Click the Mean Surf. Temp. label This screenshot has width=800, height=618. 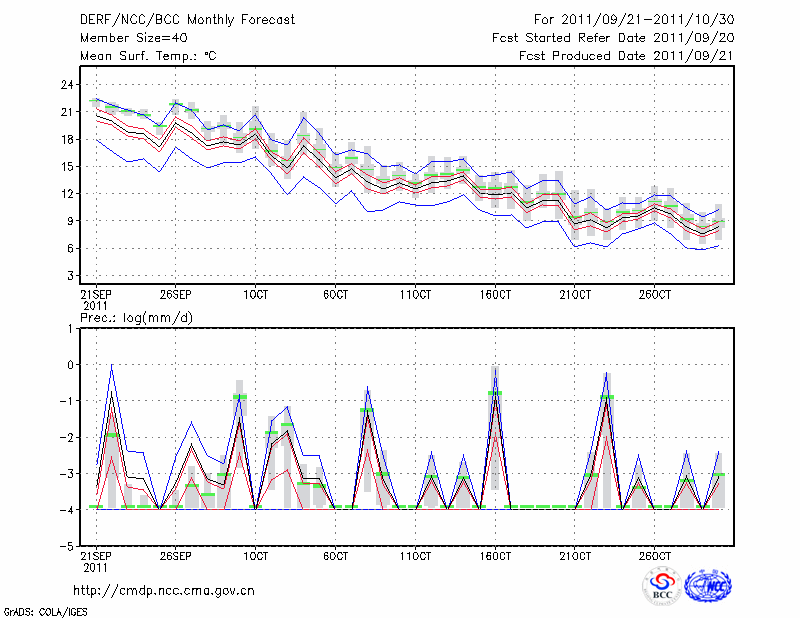[x=147, y=56]
